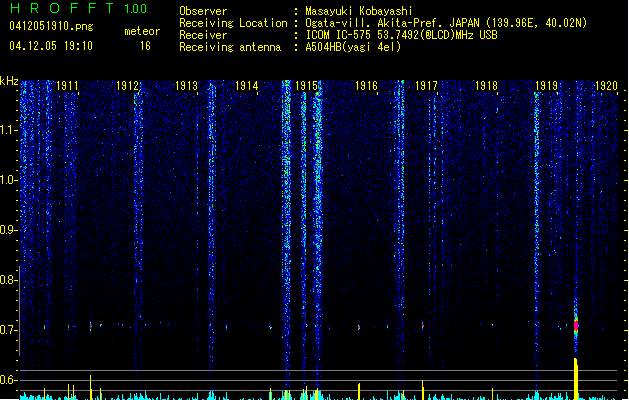Screen dimensions: 629x400
Task: Click the bright red meteor echo after 1919
Action: [576, 324]
